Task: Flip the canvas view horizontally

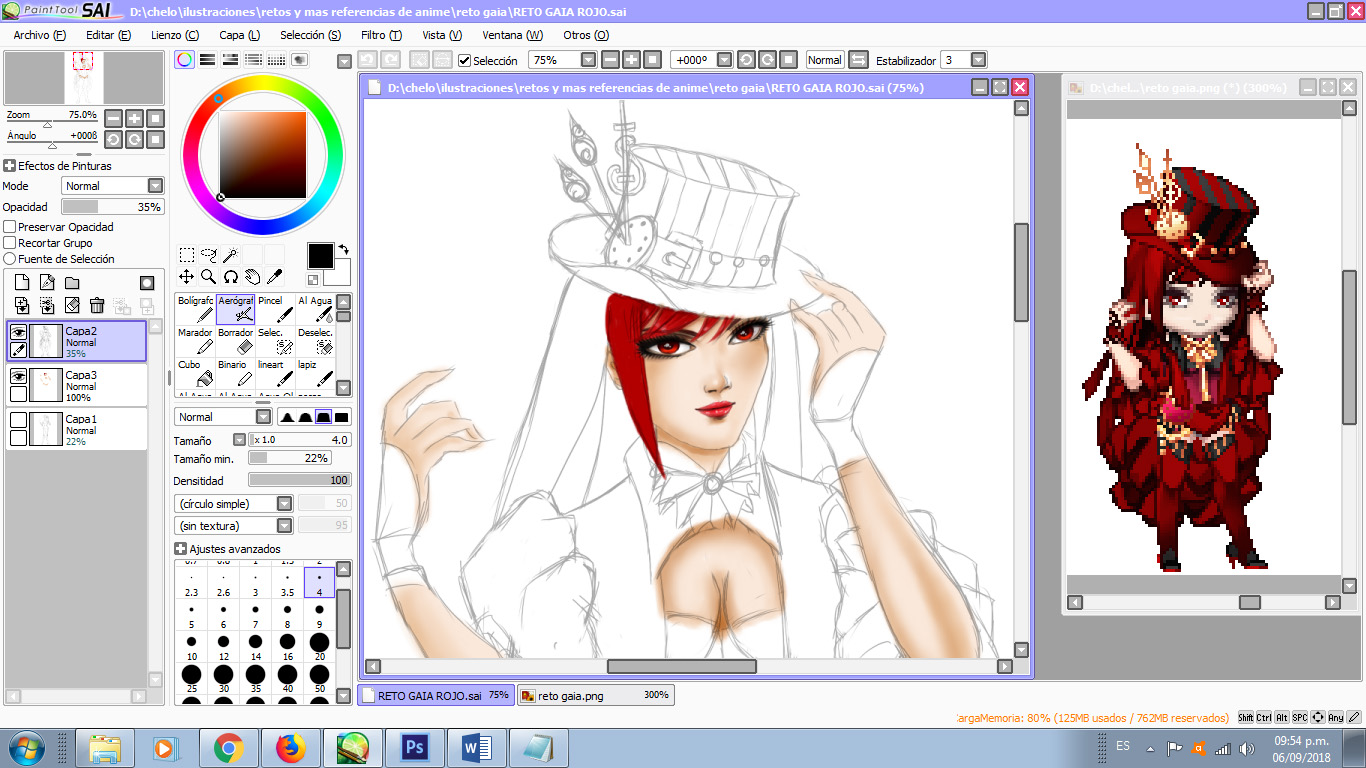Action: point(858,60)
